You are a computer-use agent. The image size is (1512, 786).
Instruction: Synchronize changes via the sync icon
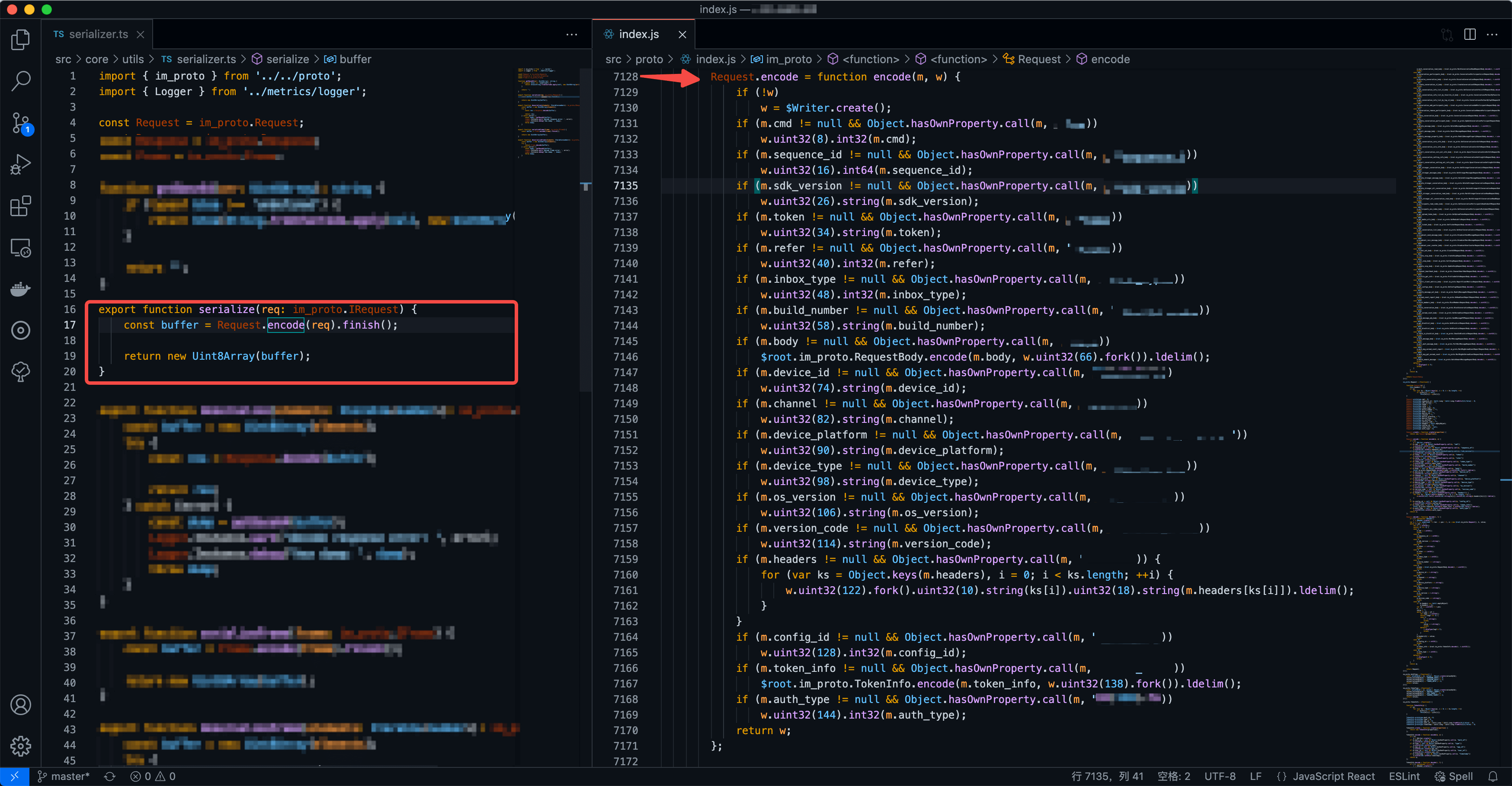pos(110,776)
